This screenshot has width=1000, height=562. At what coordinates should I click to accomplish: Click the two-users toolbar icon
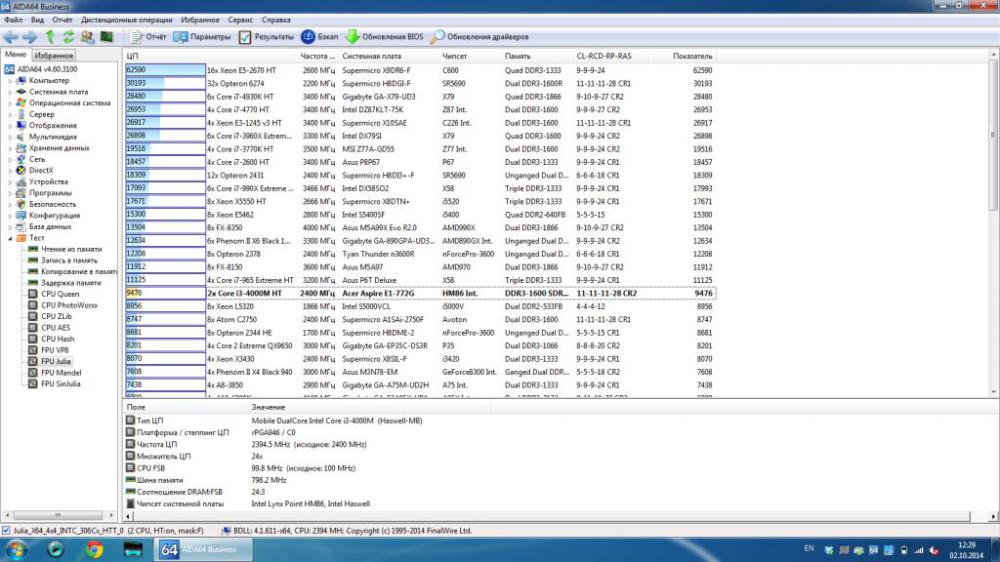(87, 37)
